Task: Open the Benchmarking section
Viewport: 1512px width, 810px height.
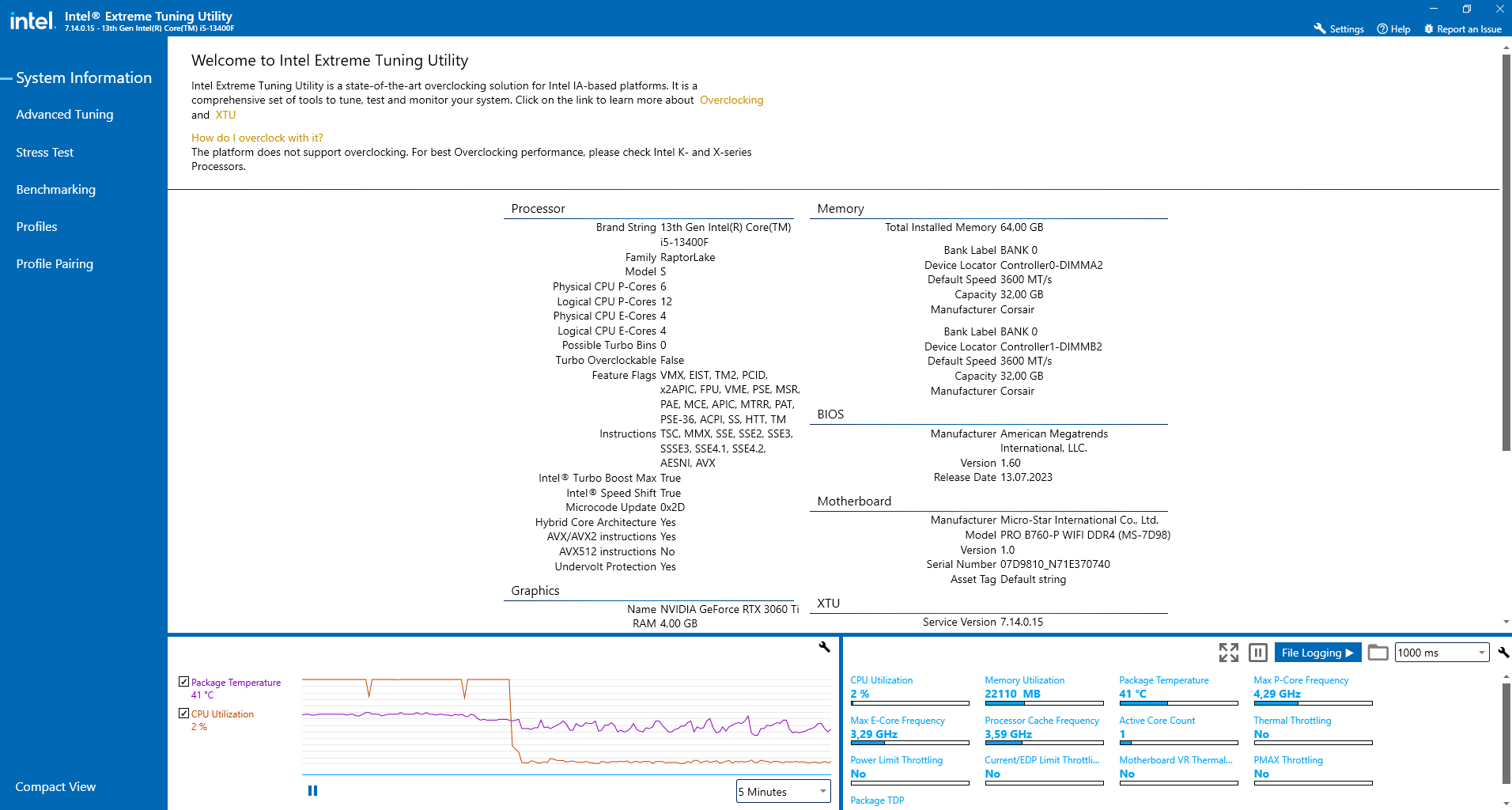Action: coord(56,190)
